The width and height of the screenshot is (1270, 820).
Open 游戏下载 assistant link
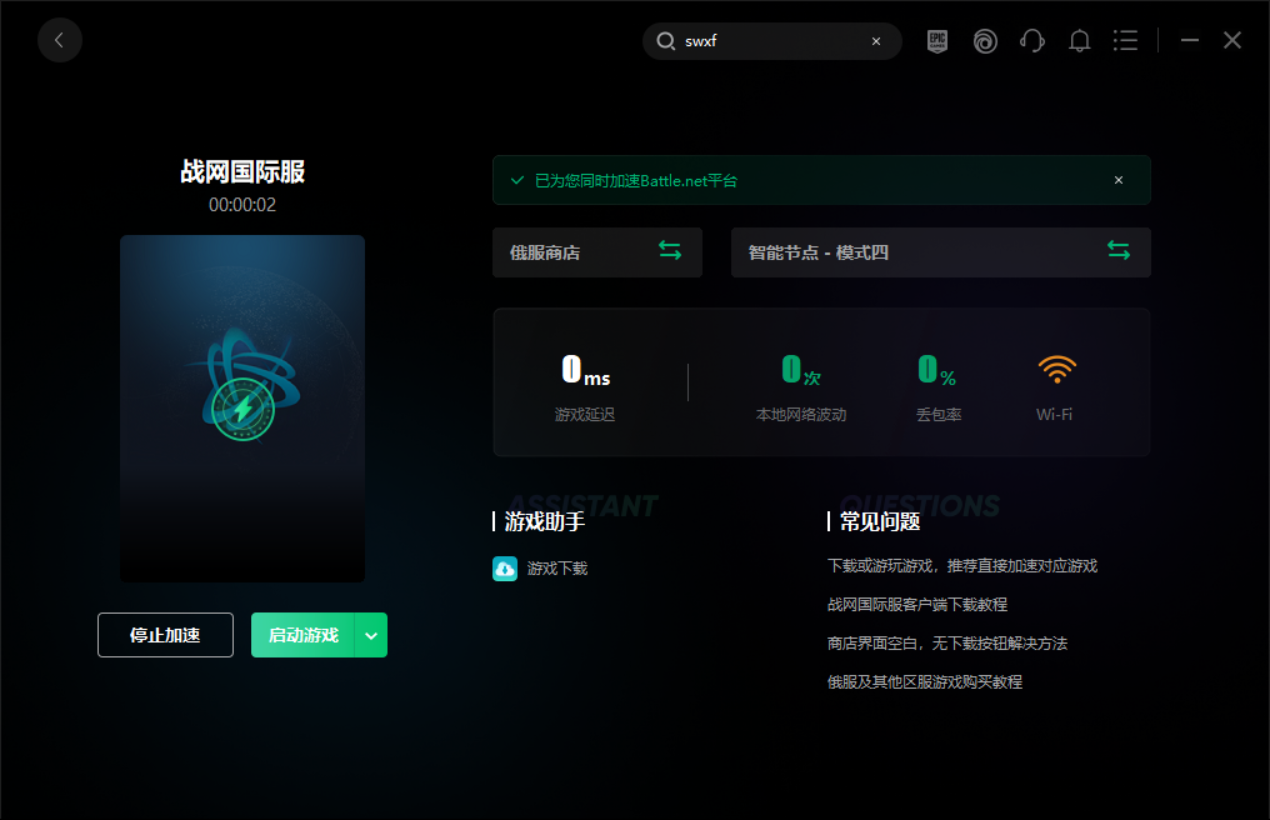557,568
